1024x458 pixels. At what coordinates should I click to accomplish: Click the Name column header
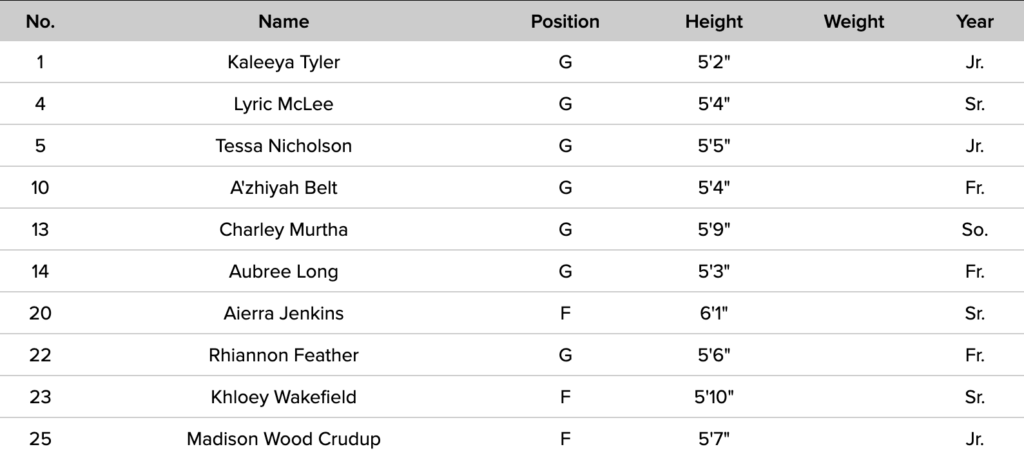pos(284,21)
